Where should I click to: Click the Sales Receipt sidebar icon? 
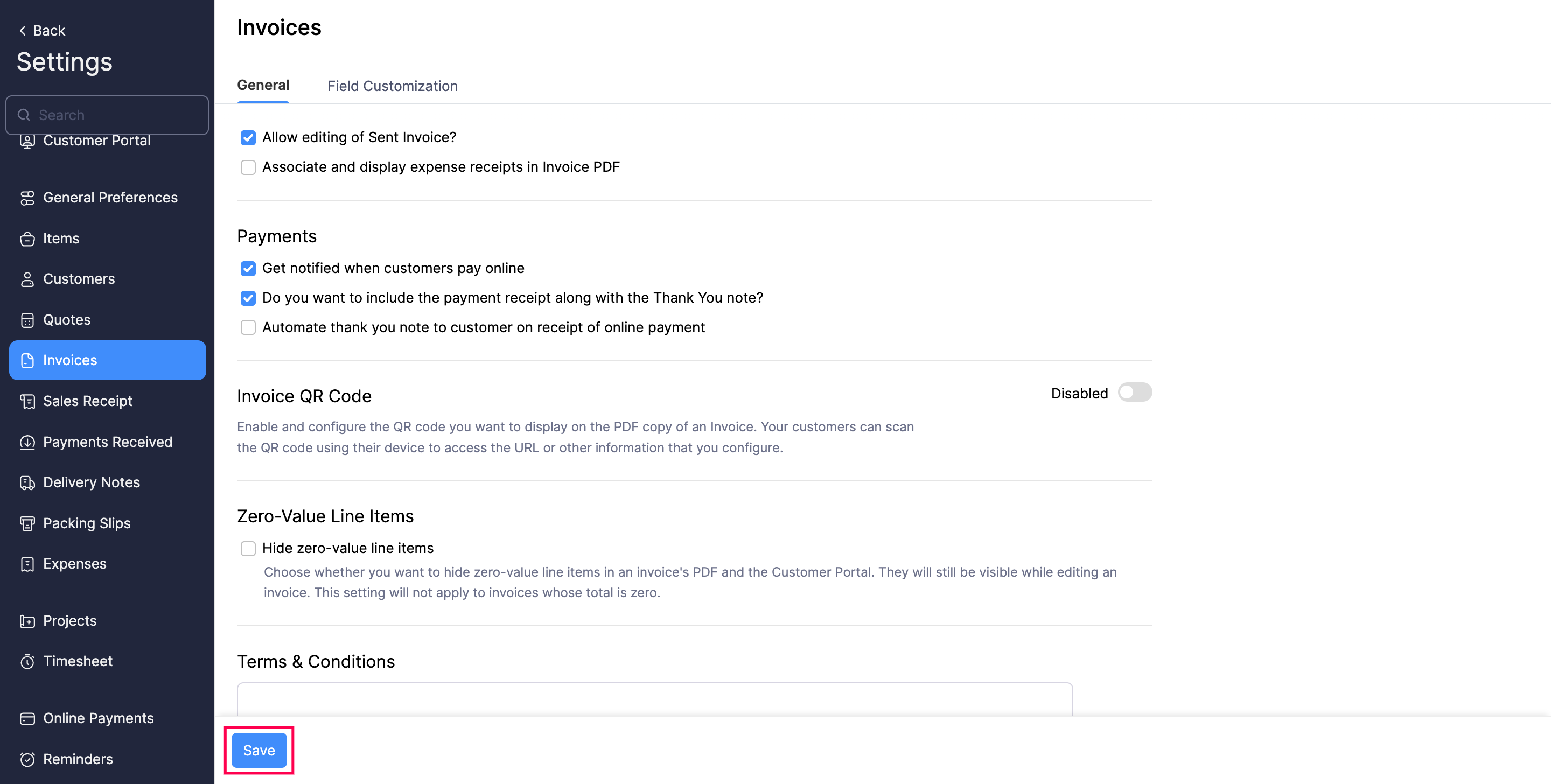[x=27, y=402]
